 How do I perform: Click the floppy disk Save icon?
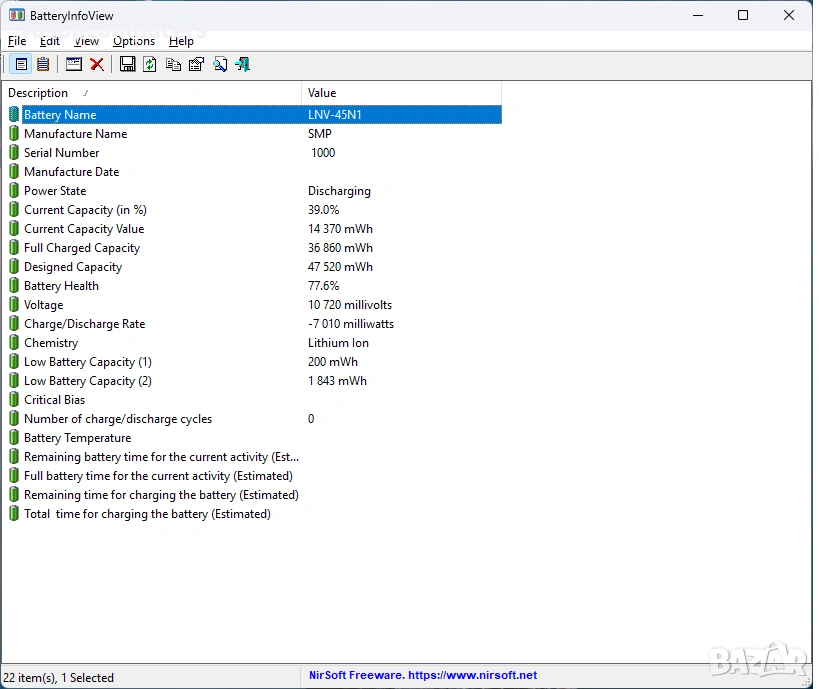coord(127,65)
